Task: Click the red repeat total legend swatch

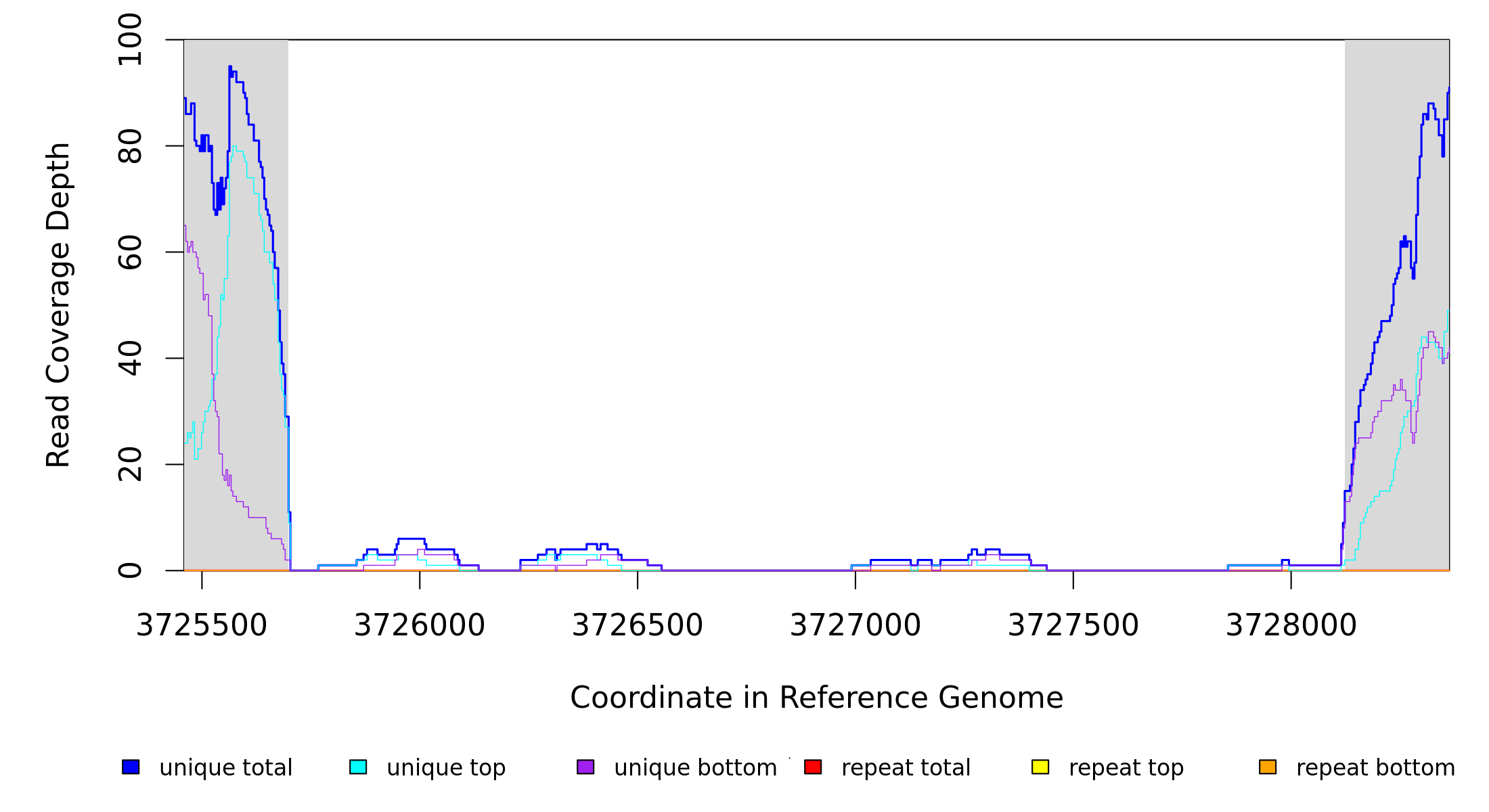Action: (813, 767)
